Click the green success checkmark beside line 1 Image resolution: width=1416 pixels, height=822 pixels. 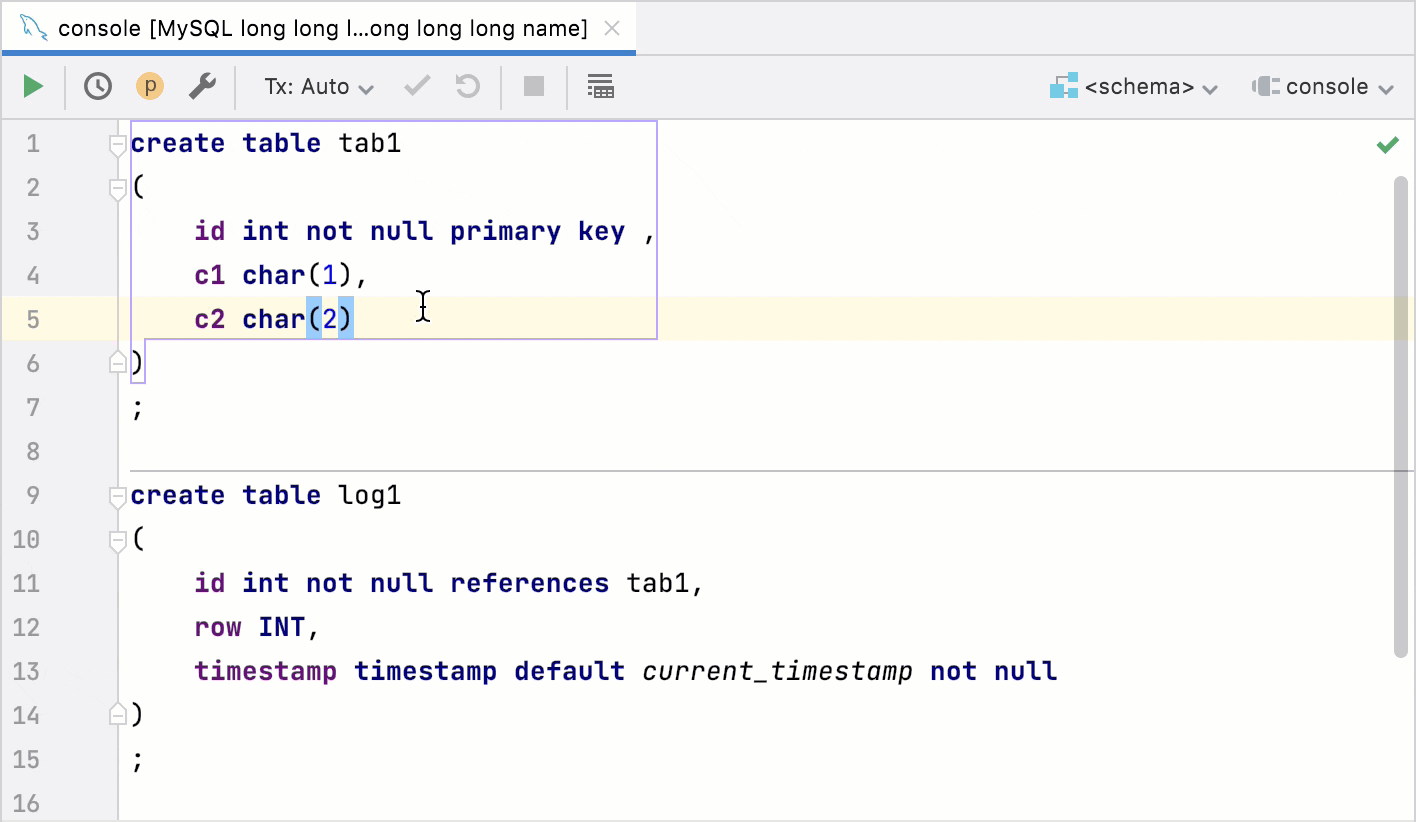click(1387, 143)
